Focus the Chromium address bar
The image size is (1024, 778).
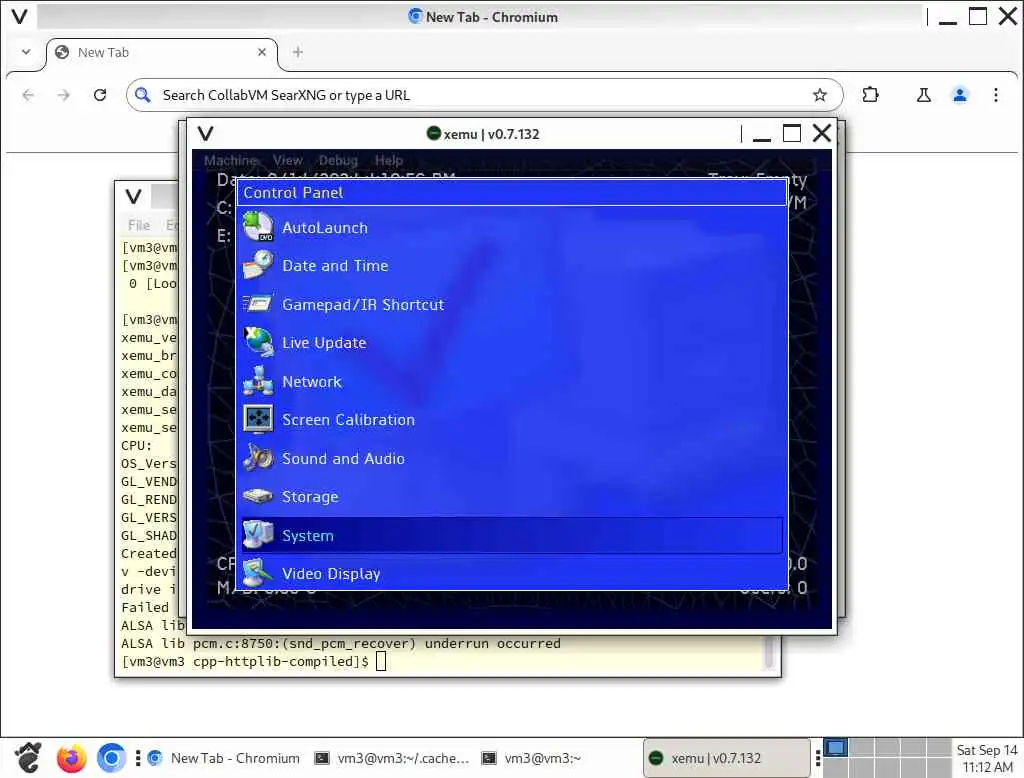tap(485, 95)
